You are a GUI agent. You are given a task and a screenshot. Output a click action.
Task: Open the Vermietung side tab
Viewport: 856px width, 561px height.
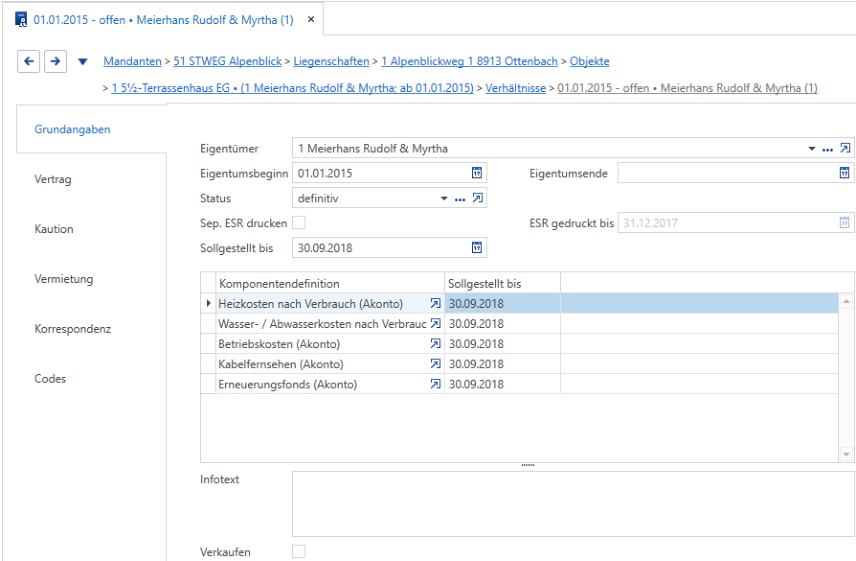(x=64, y=279)
